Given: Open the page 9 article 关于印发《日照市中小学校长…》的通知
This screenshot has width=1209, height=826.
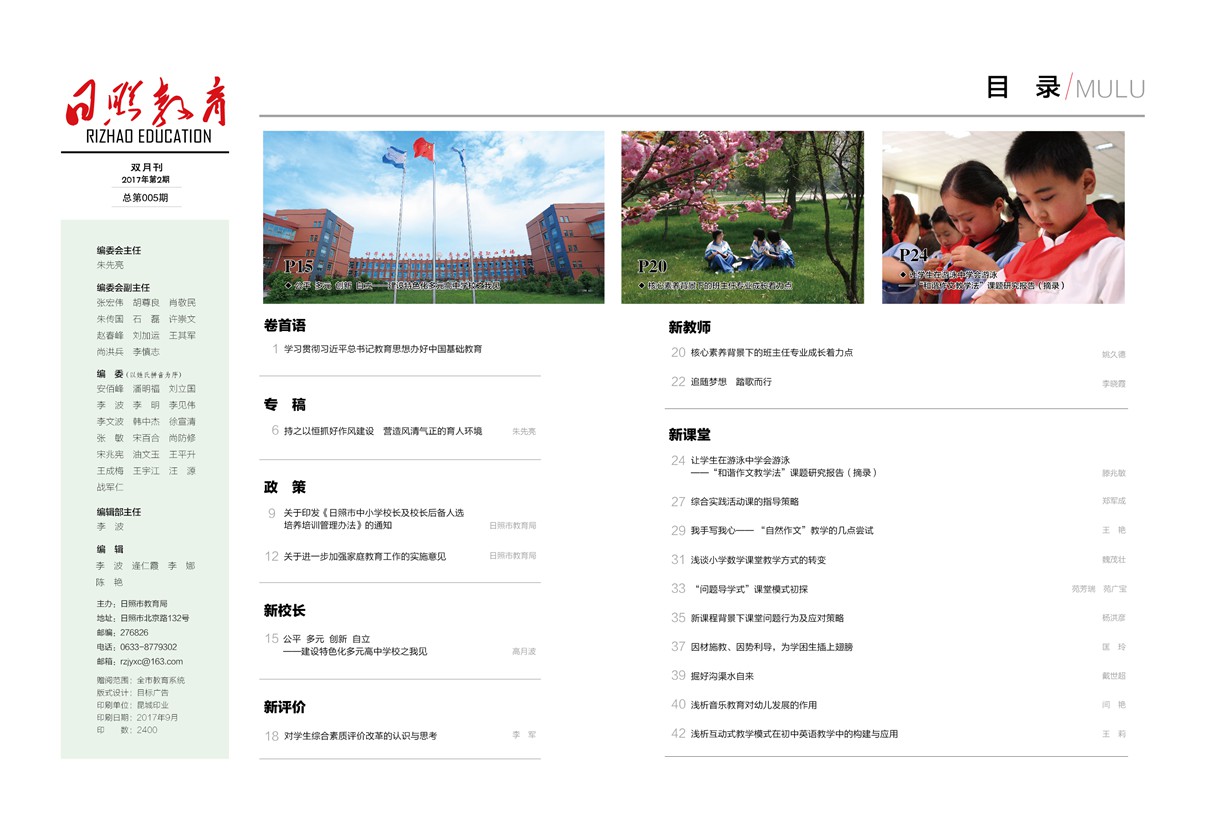Looking at the screenshot, I should (x=374, y=519).
